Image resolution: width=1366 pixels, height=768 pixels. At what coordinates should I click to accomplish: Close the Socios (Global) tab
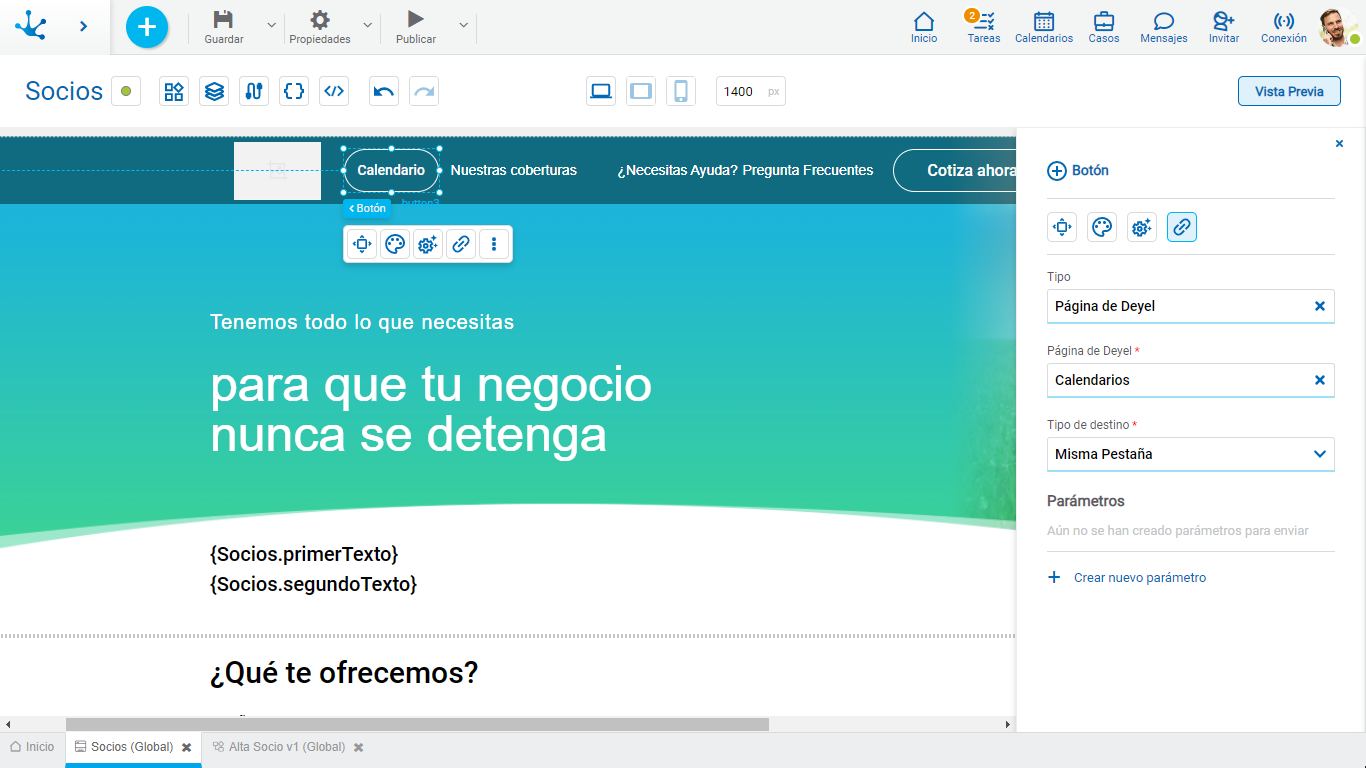[187, 748]
